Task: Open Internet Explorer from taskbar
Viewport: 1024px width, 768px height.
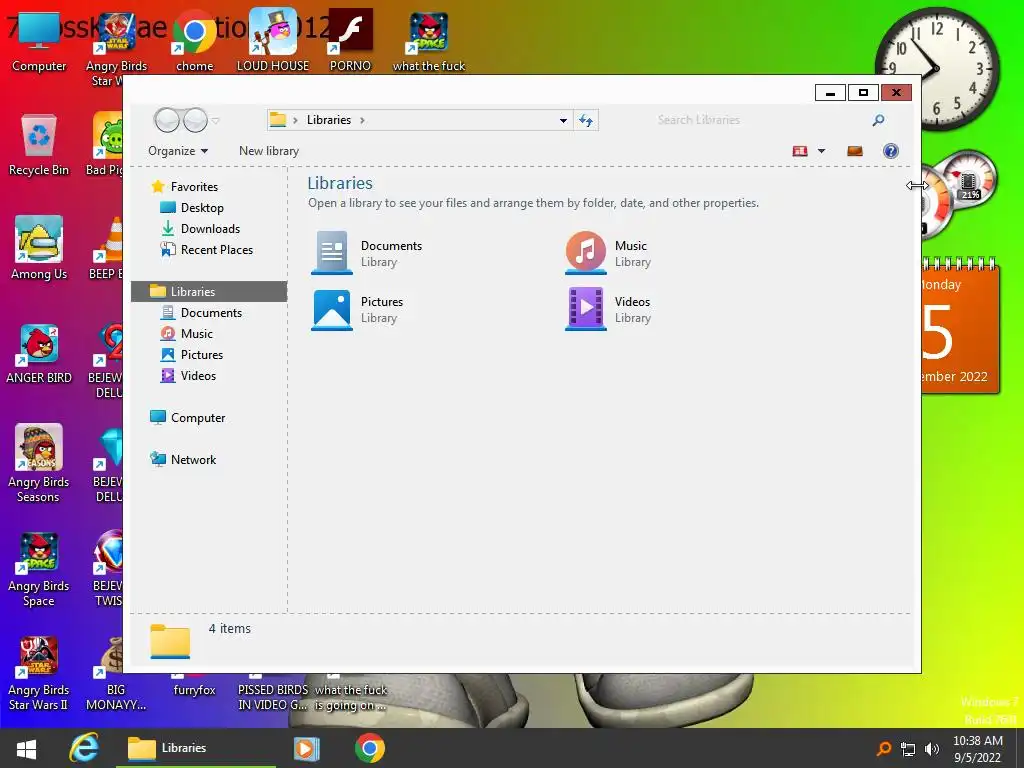Action: pos(84,748)
